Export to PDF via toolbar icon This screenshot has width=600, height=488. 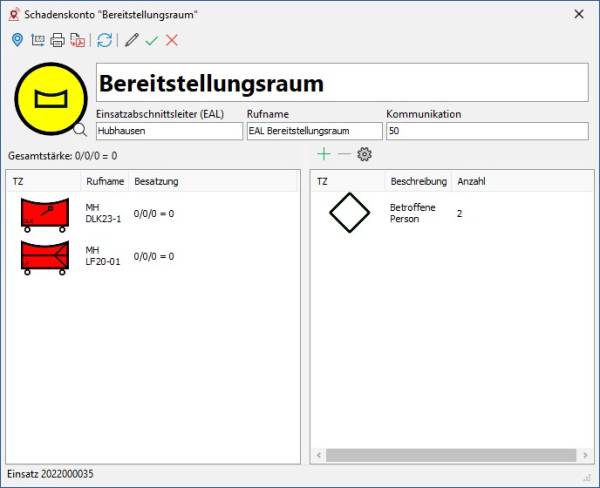point(78,40)
